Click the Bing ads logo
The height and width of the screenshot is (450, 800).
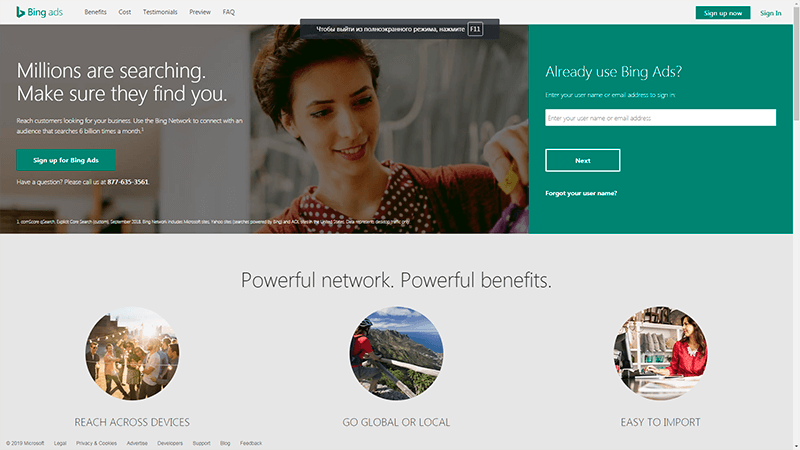pyautogui.click(x=39, y=12)
